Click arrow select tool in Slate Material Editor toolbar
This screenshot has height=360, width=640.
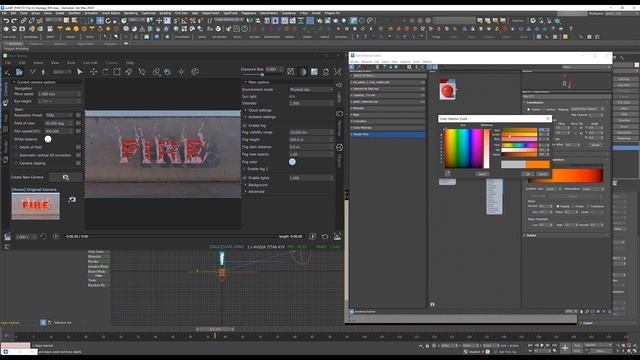[352, 67]
